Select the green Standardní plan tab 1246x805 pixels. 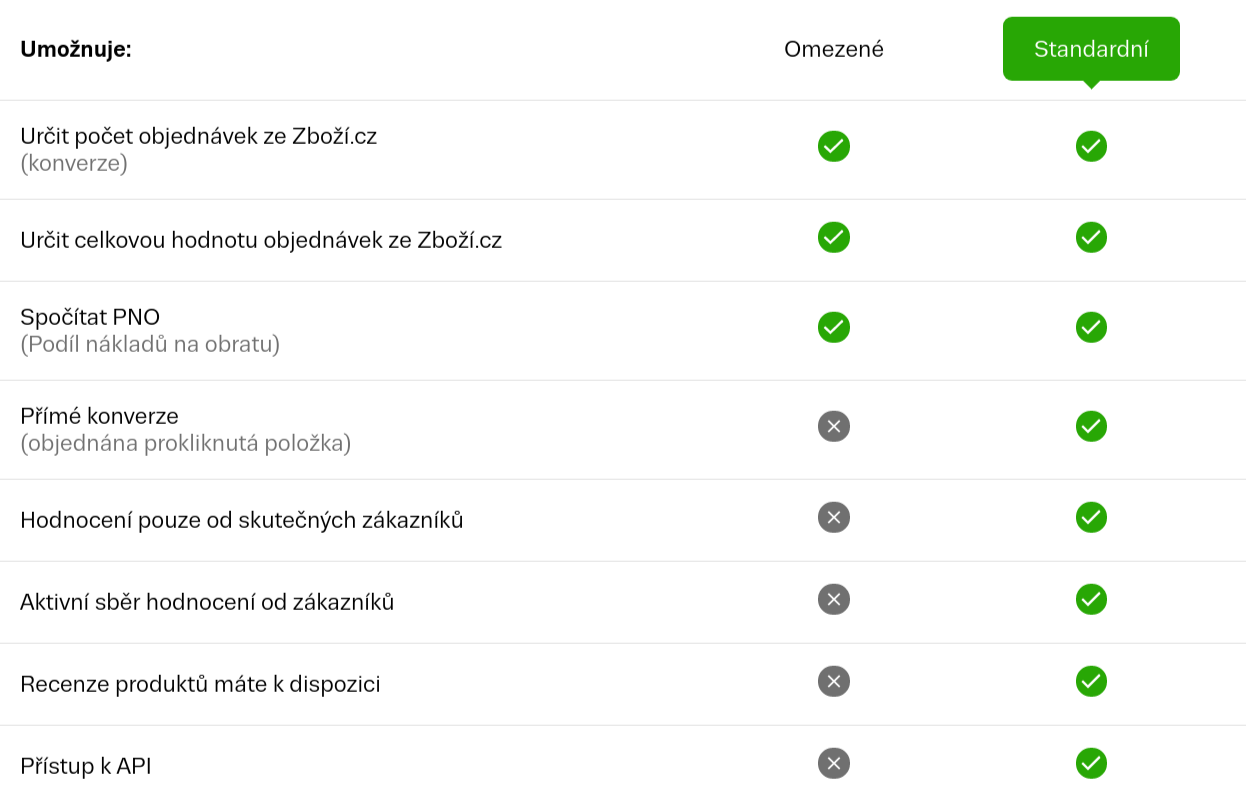[x=1091, y=49]
